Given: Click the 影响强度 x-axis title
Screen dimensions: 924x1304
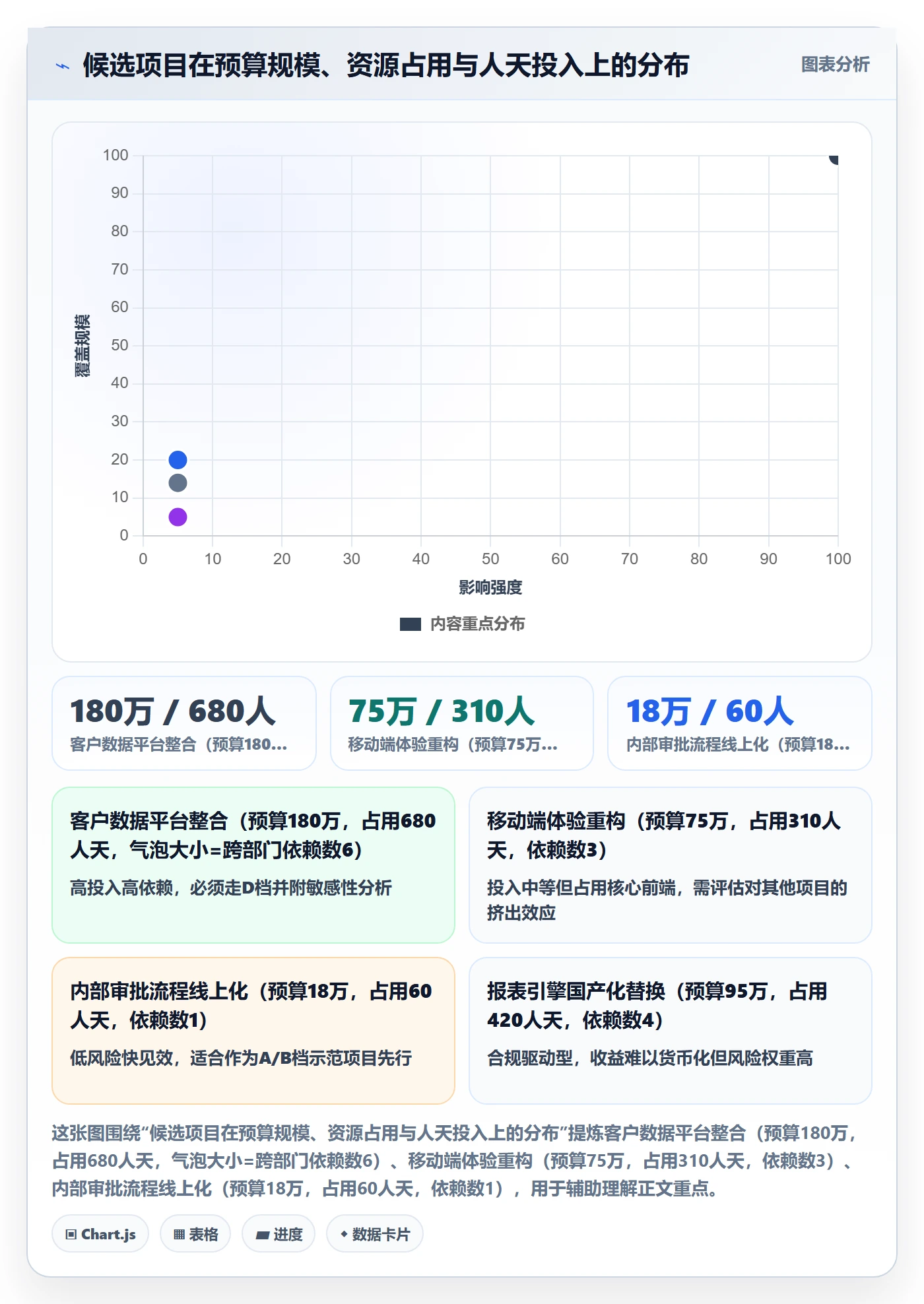Looking at the screenshot, I should 490,587.
